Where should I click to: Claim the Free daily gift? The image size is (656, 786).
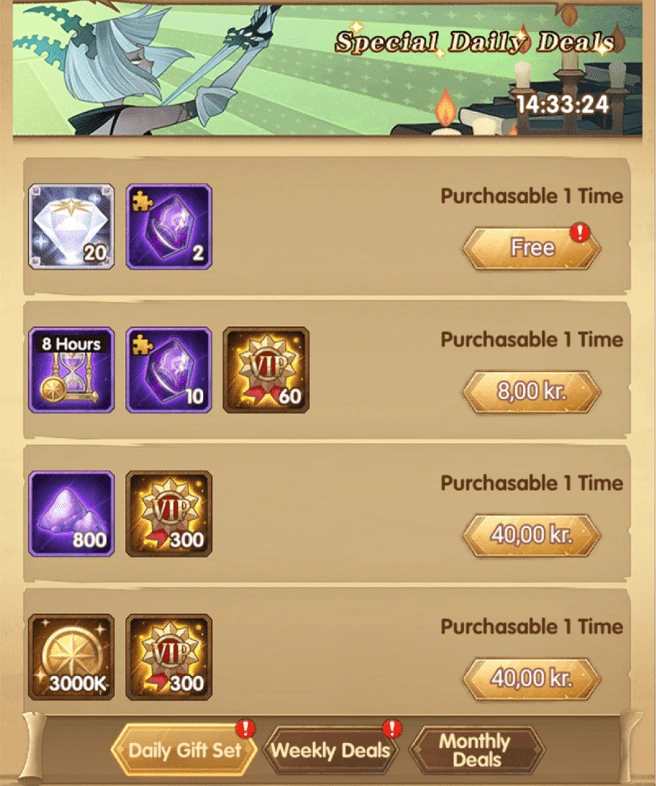pos(532,248)
